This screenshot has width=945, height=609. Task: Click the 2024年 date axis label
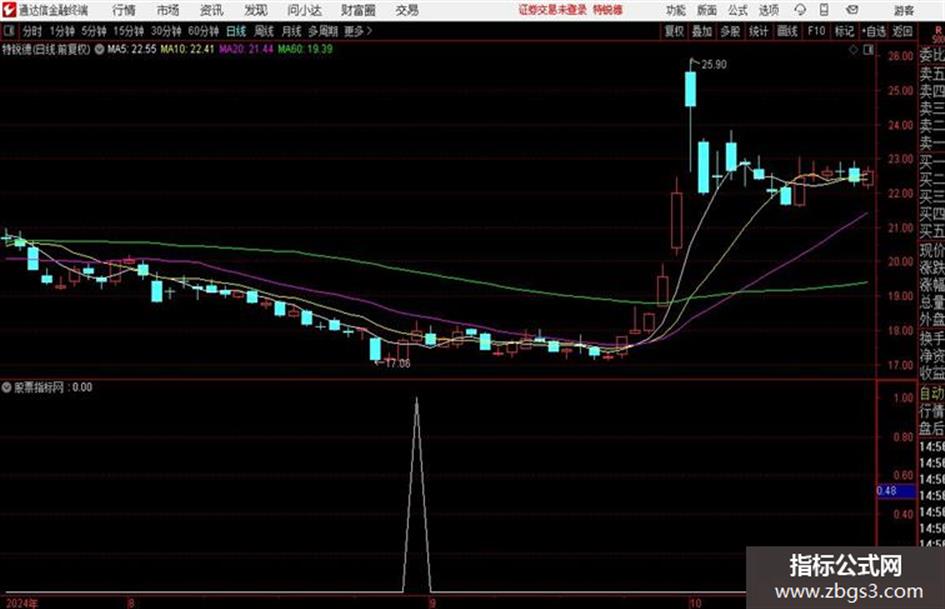22,603
